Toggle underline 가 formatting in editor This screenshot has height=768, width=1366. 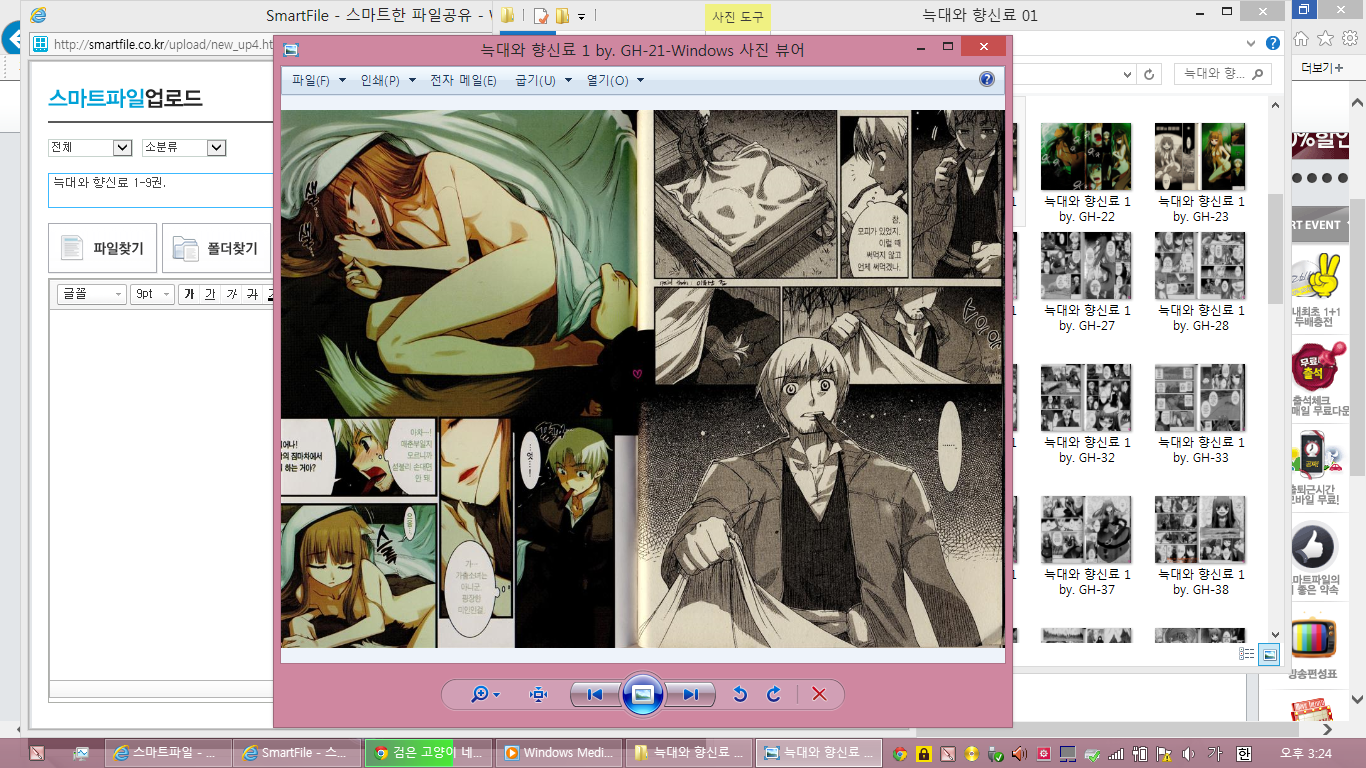point(210,294)
